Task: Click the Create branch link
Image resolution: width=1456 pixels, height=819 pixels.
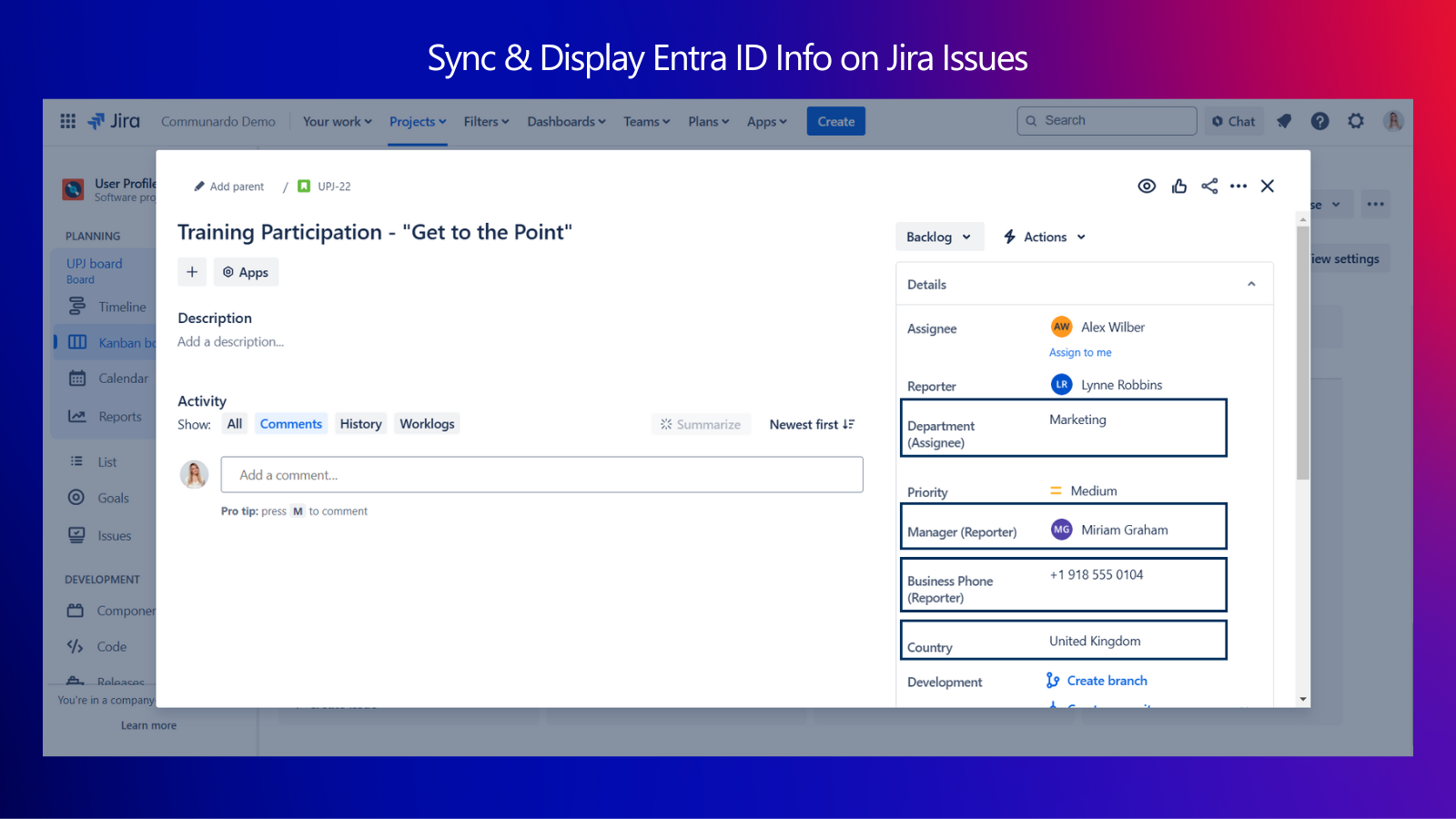Action: pyautogui.click(x=1107, y=681)
